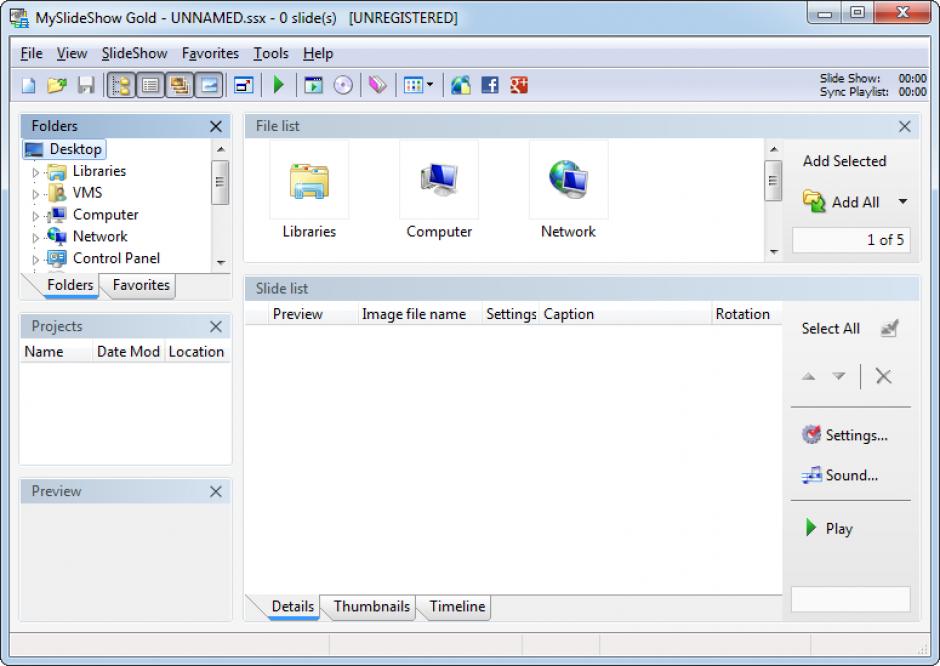Click the thumbnail grid view toolbar icon

pyautogui.click(x=413, y=86)
